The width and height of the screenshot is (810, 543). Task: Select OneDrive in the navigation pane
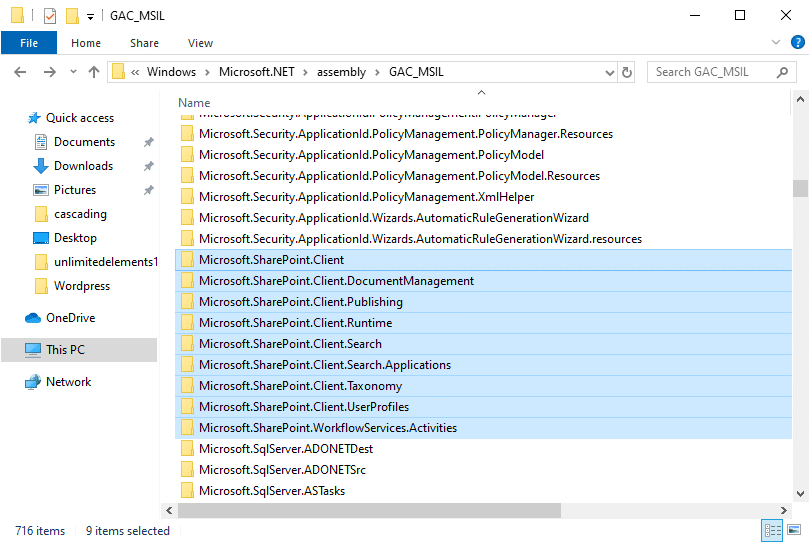coord(70,318)
